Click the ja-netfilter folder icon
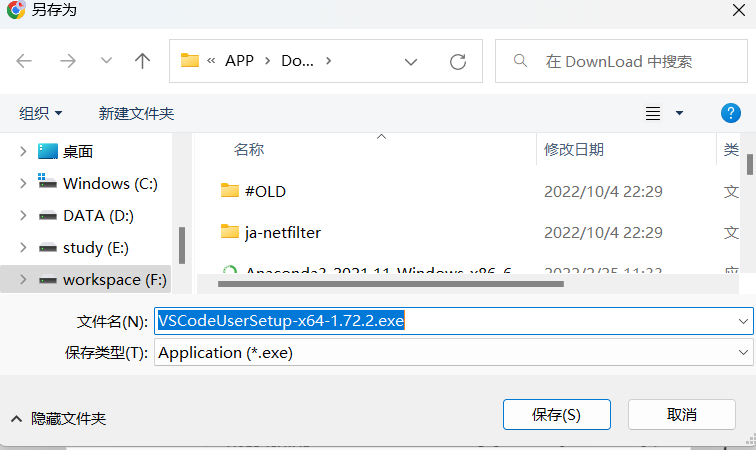The image size is (756, 450). click(x=230, y=232)
